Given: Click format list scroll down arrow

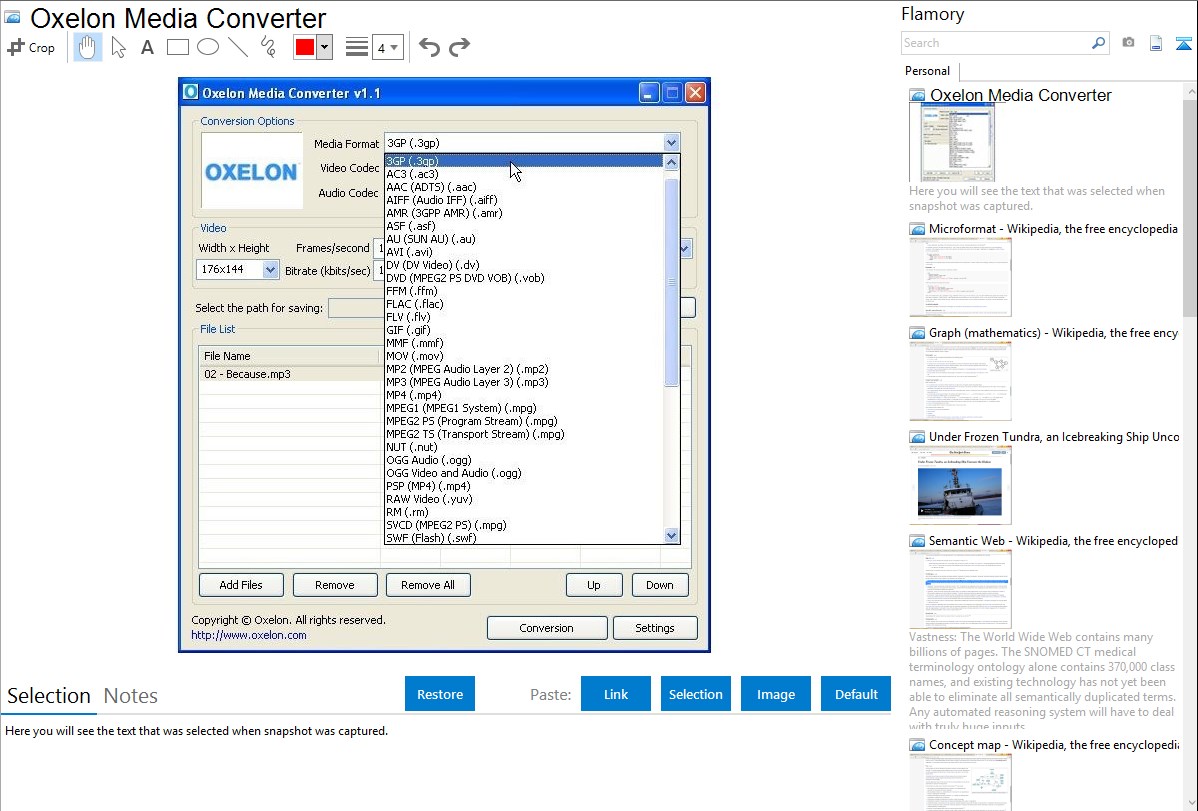Looking at the screenshot, I should pos(671,536).
